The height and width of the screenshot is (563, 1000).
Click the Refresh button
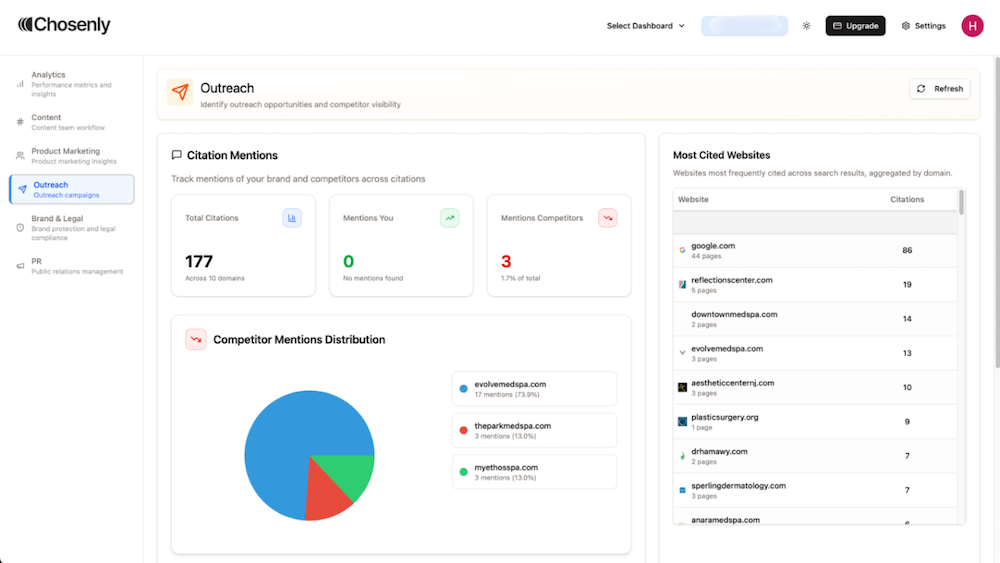point(939,89)
